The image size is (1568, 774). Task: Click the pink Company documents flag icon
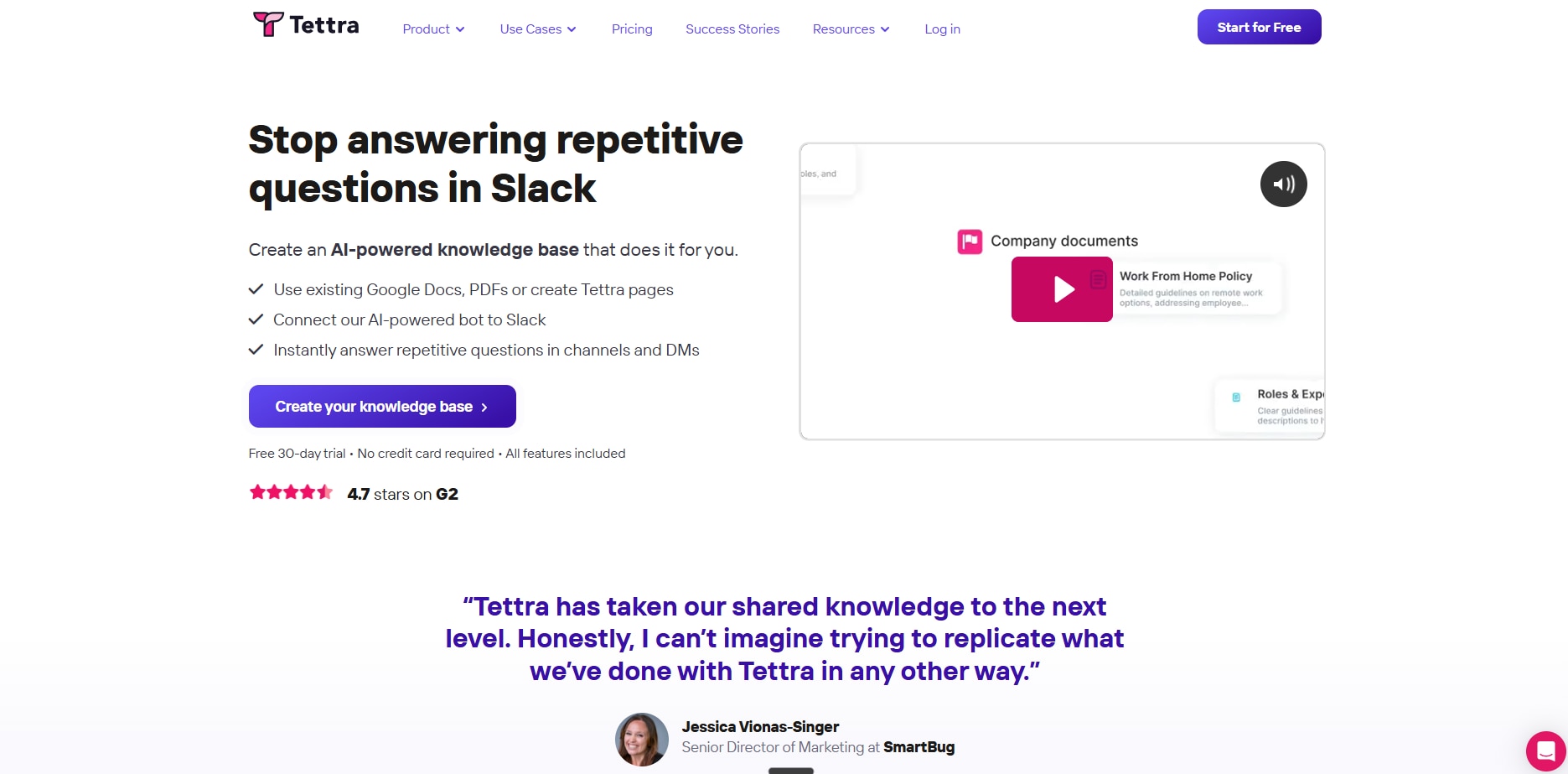click(970, 242)
